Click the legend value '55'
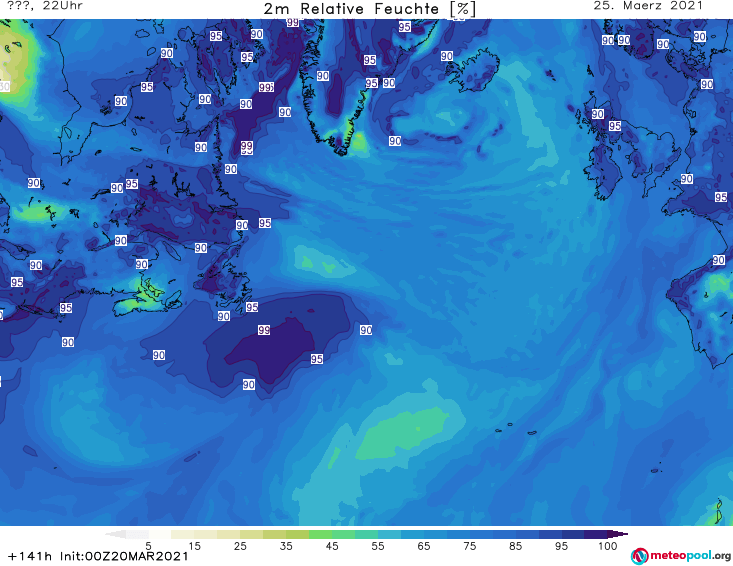Viewport: 733px width, 566px height. click(x=378, y=546)
